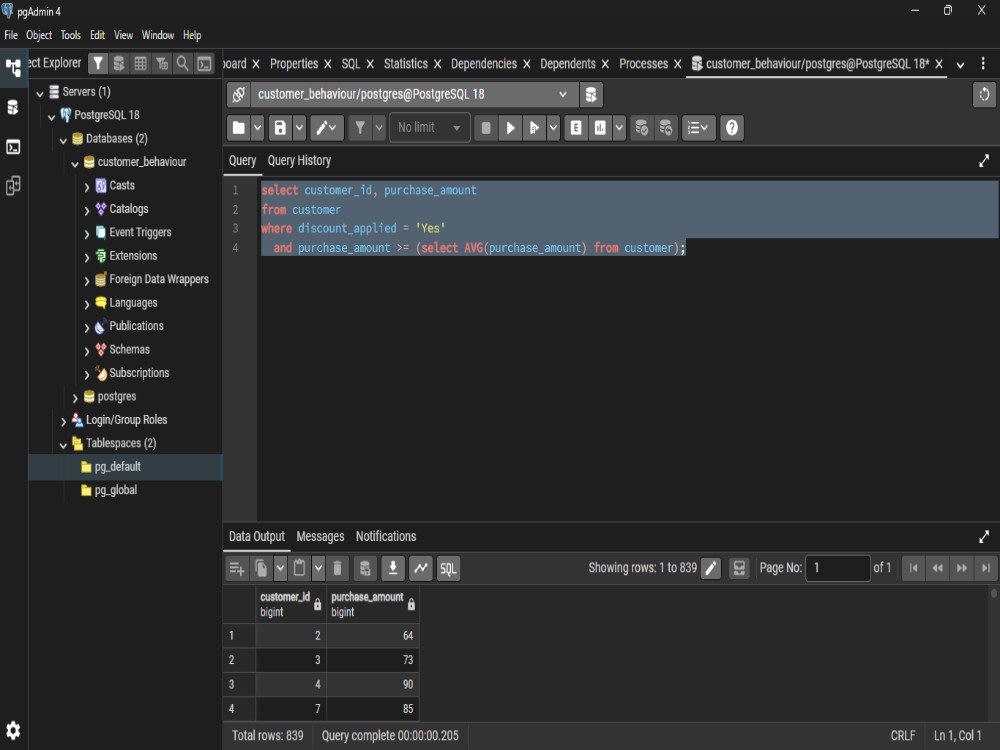Click the Save Data Changes icon
1000x750 pixels.
click(x=365, y=568)
